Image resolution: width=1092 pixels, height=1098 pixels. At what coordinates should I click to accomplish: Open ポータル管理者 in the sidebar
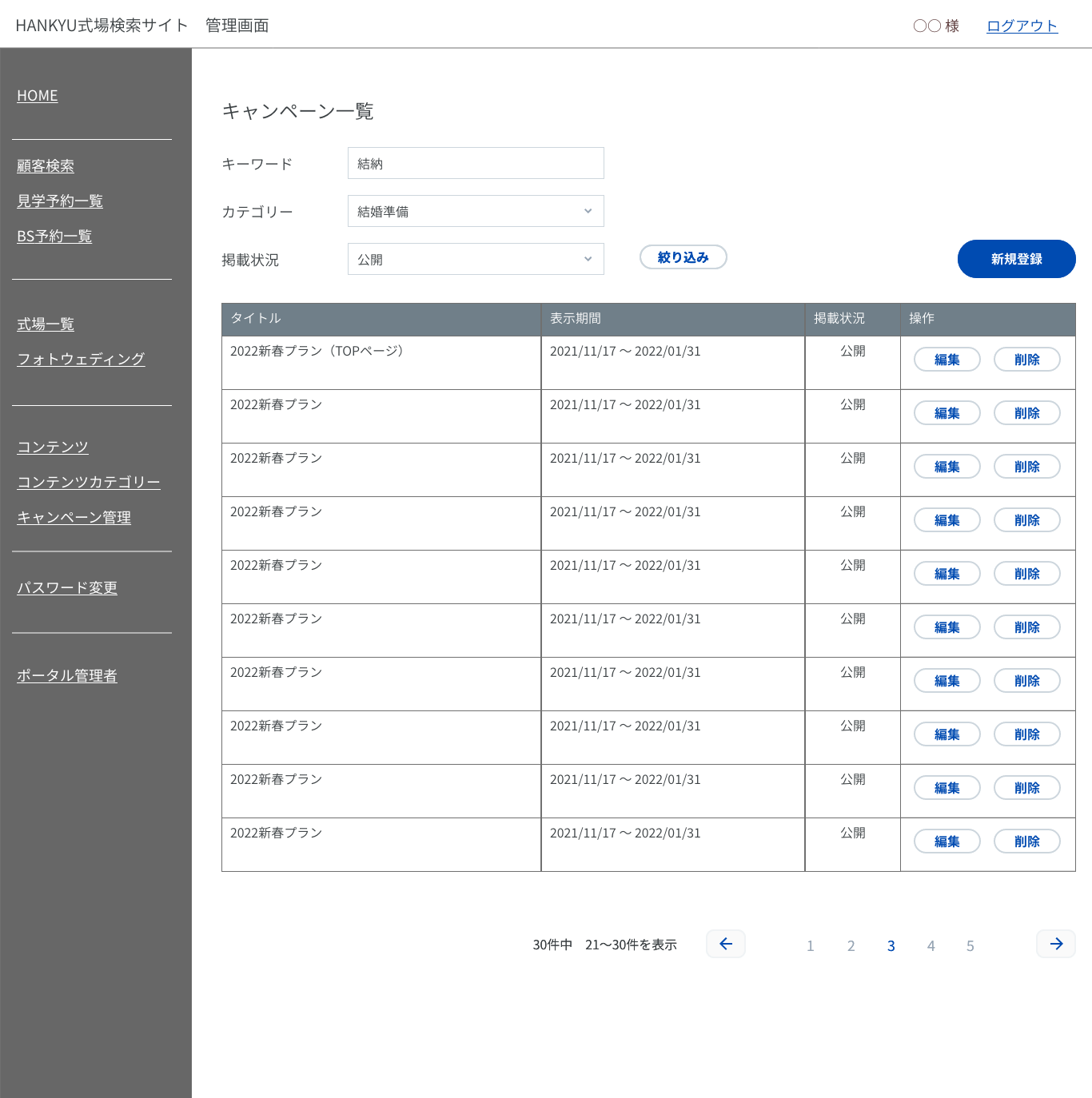click(67, 676)
